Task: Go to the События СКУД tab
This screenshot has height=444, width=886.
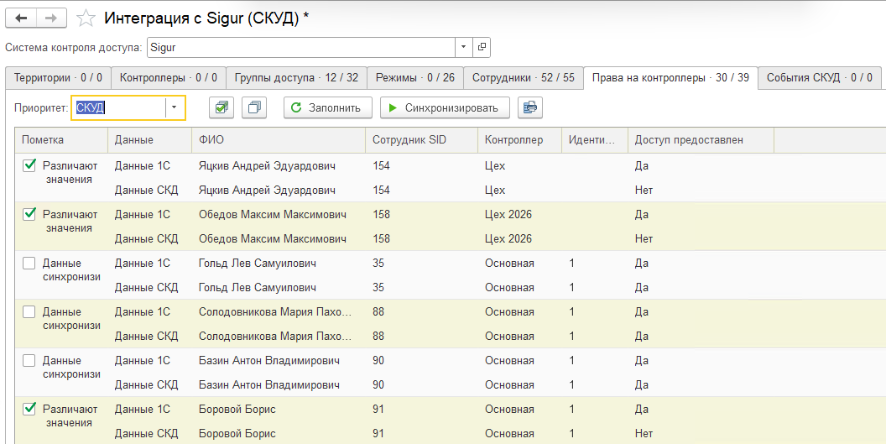Action: (x=819, y=77)
